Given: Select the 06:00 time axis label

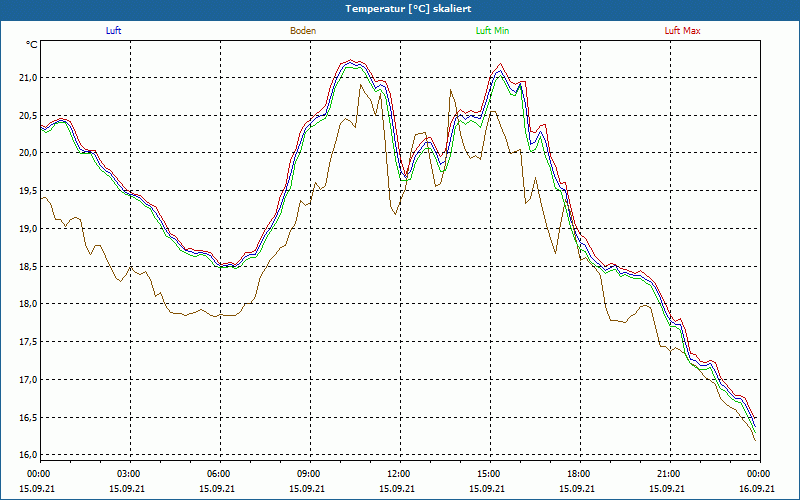Looking at the screenshot, I should point(219,474).
